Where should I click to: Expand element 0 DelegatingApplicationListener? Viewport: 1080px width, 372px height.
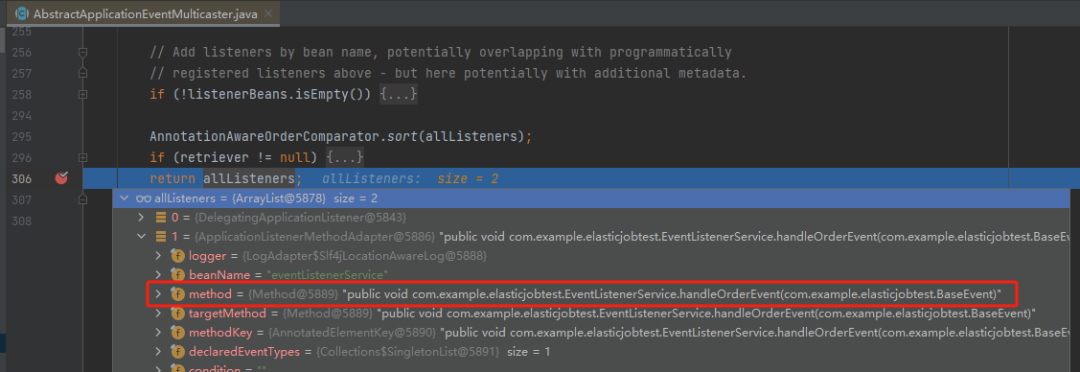(x=142, y=218)
